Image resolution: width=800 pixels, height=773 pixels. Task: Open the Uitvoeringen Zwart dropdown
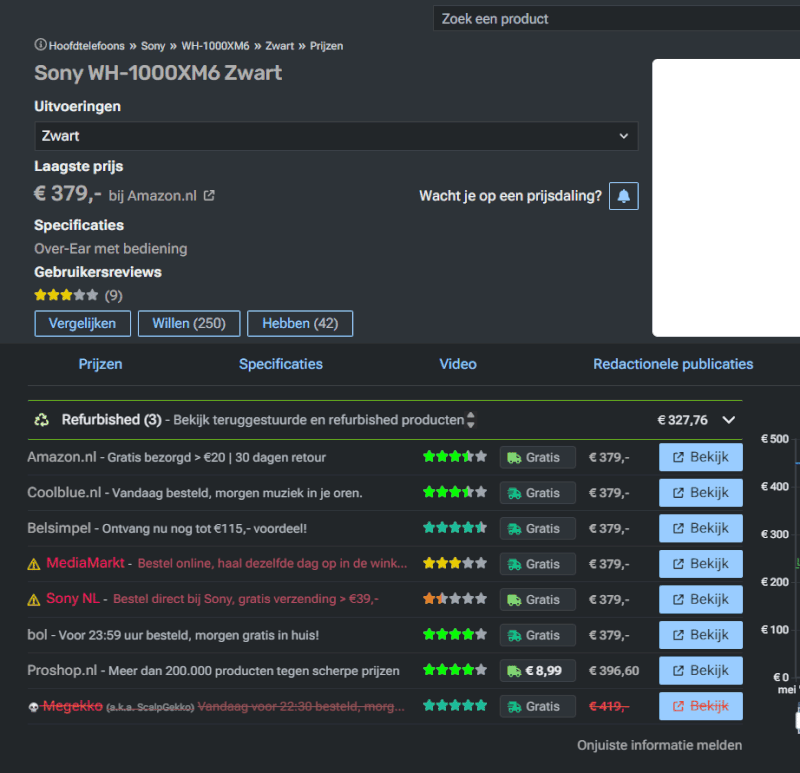click(336, 136)
